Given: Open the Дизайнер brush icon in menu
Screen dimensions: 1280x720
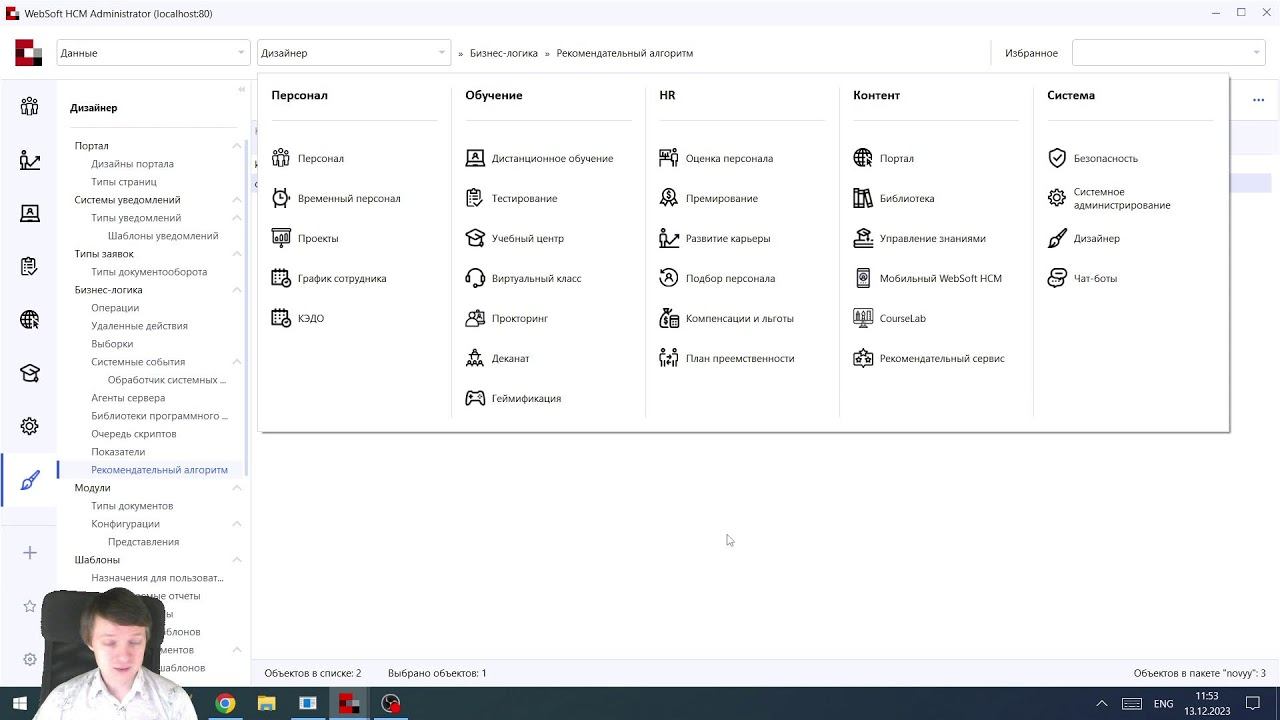Looking at the screenshot, I should 1057,238.
